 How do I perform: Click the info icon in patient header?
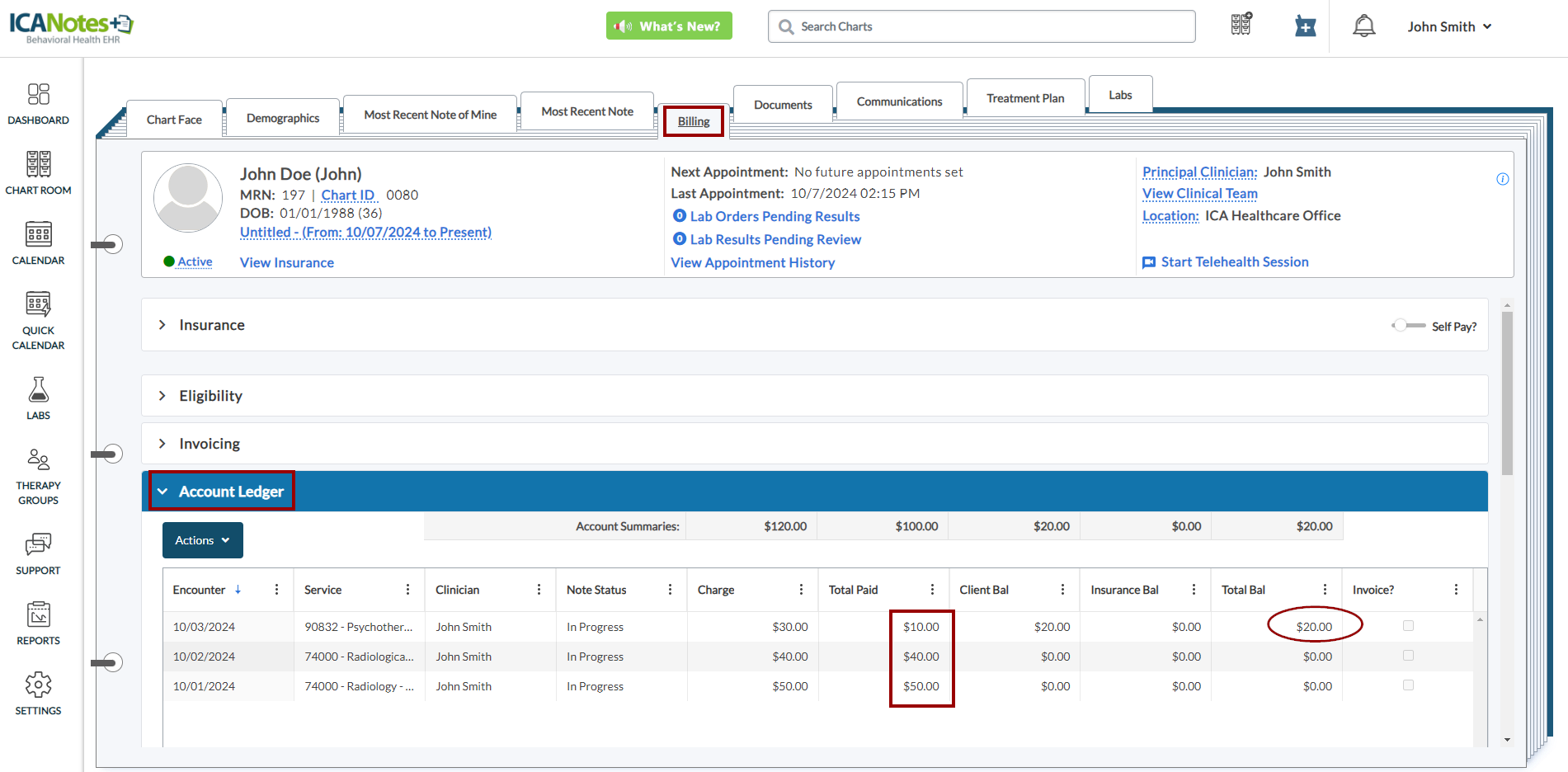[1502, 179]
